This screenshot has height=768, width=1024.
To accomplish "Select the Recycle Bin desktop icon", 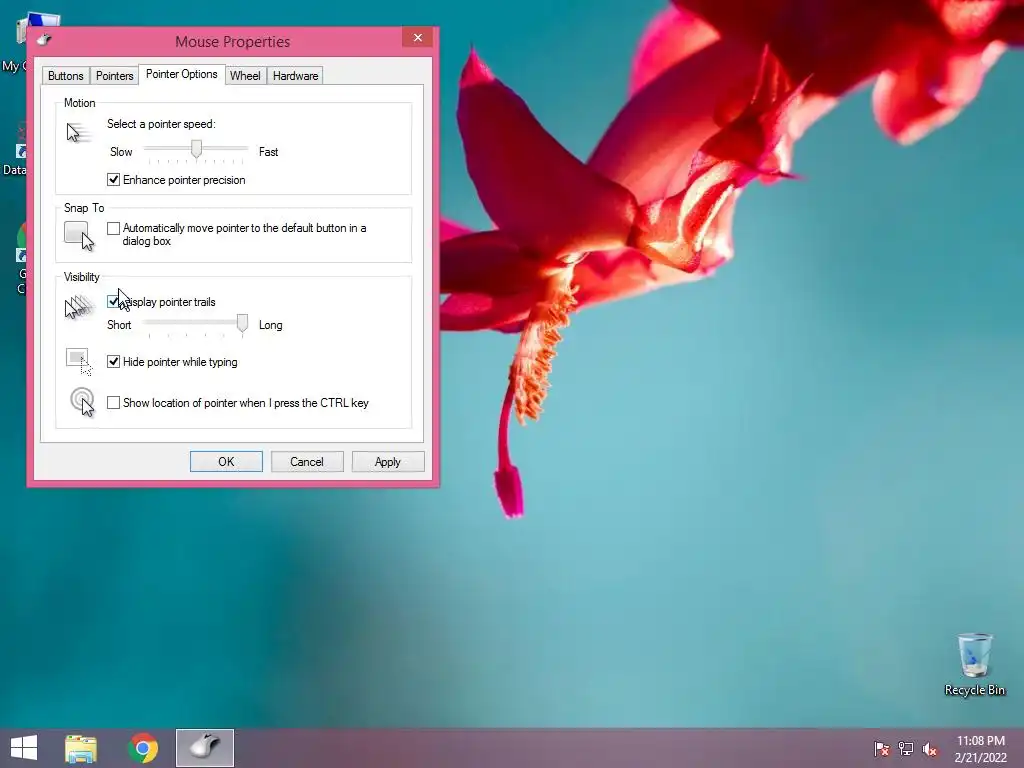I will click(x=974, y=665).
